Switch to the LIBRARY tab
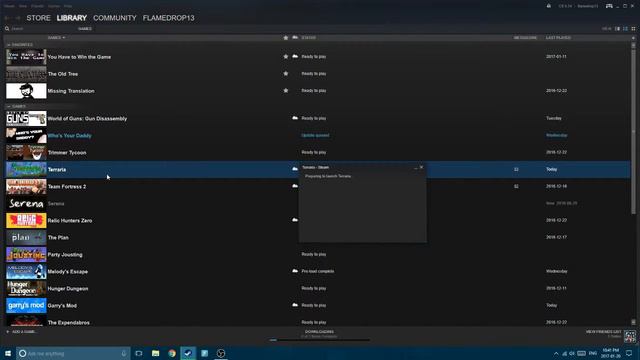Viewport: 640px width, 360px height. click(x=71, y=18)
